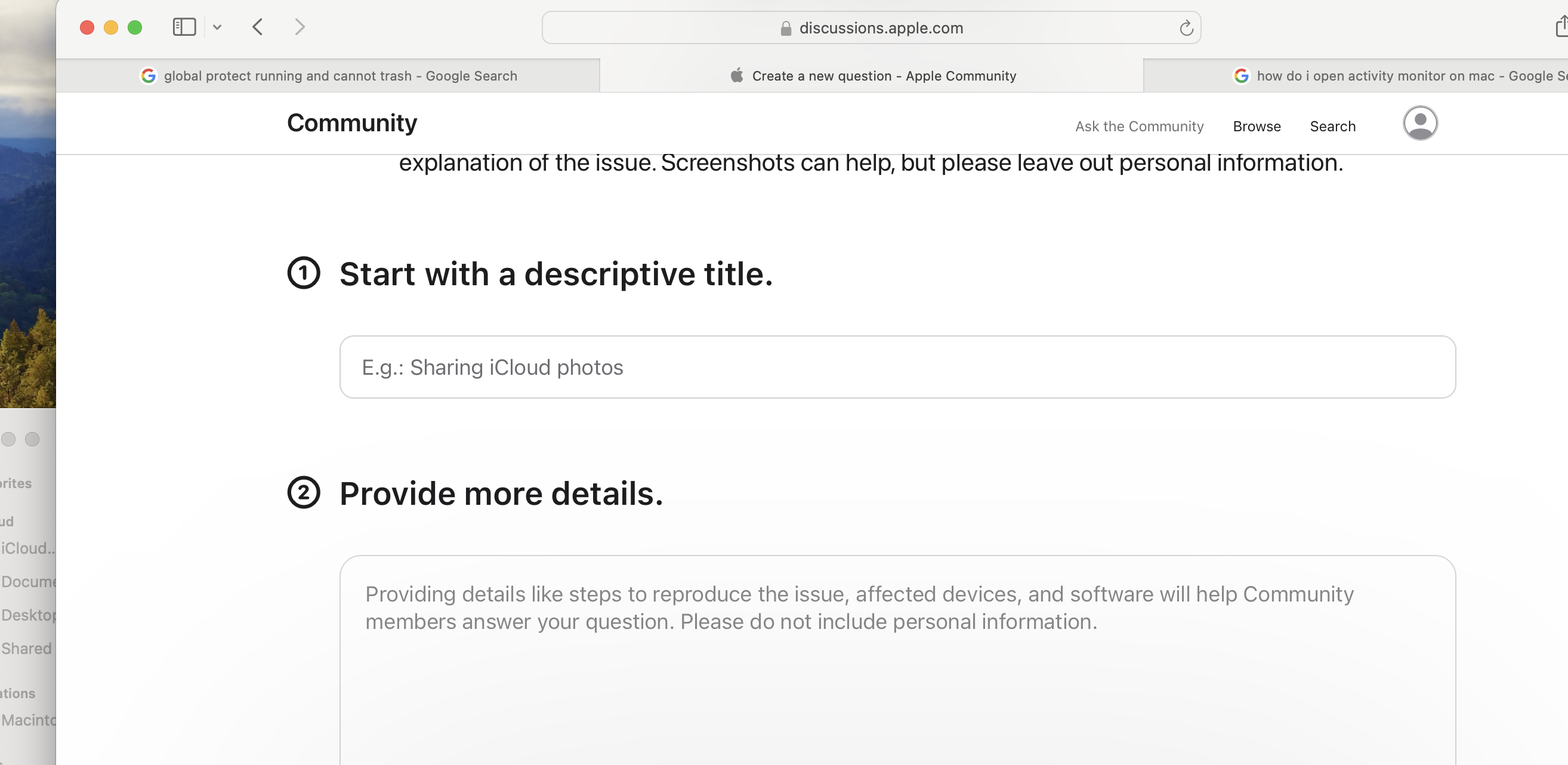Click the lock icon in address bar
Viewport: 1568px width, 765px height.
click(x=785, y=29)
